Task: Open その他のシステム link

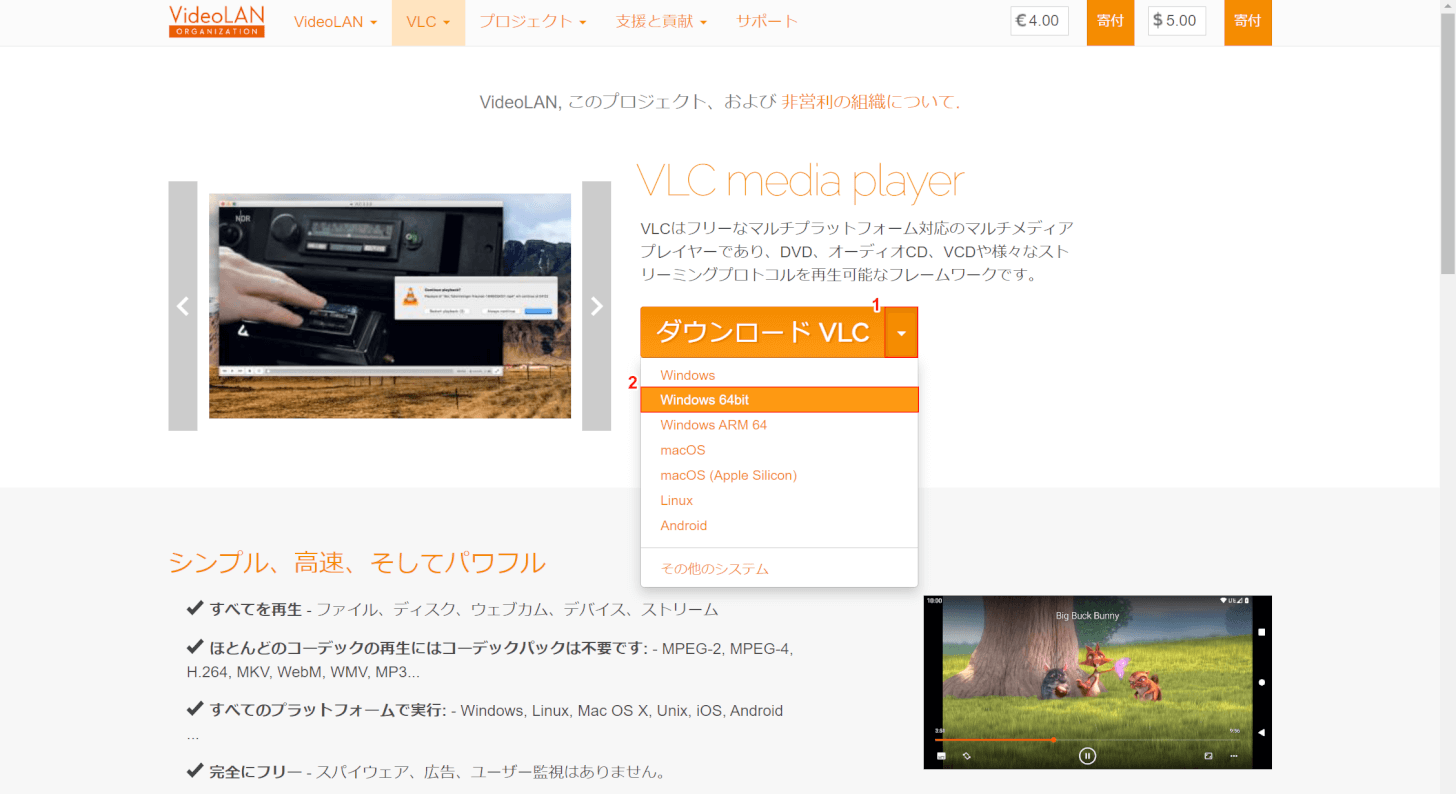Action: tap(779, 569)
